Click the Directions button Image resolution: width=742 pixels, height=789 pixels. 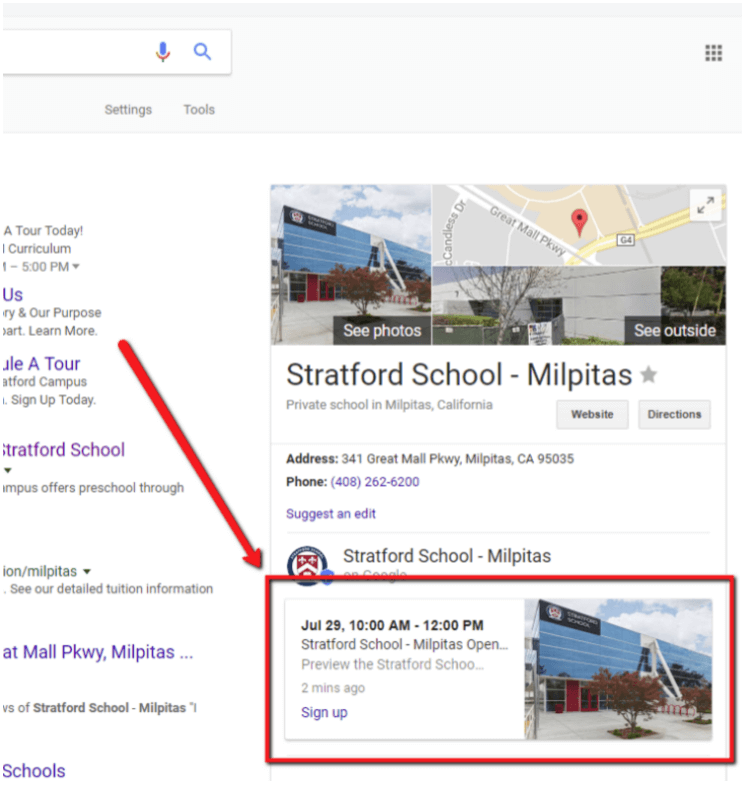(674, 414)
